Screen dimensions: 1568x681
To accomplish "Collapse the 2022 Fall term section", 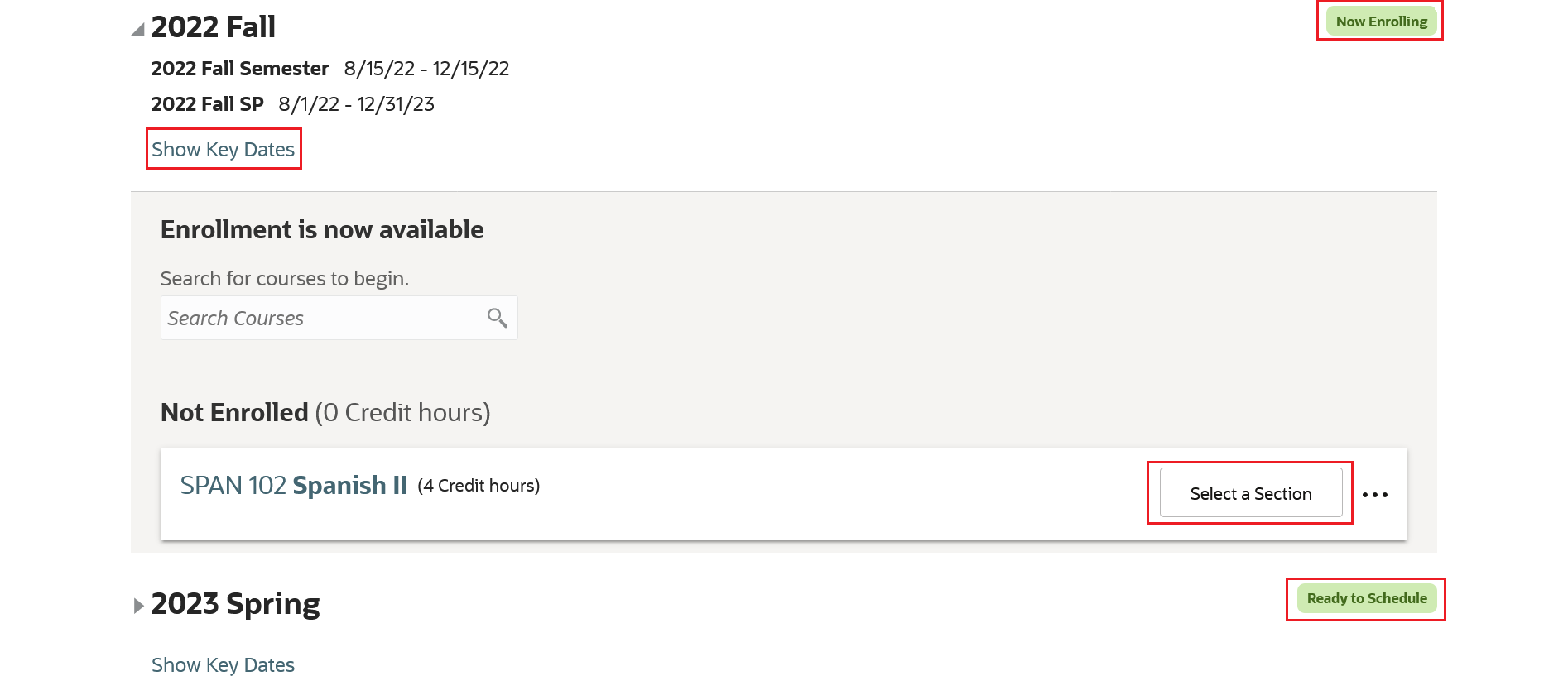I will click(138, 30).
